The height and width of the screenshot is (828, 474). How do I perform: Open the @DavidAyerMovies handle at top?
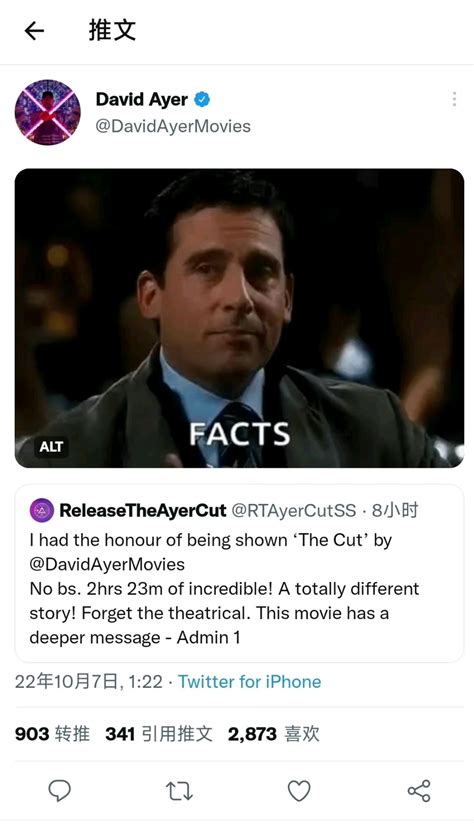pos(173,126)
